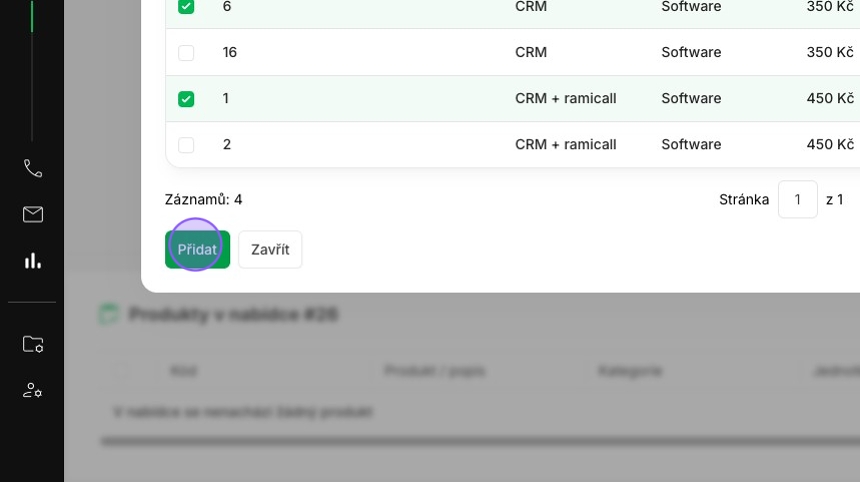Click the Stránka page number field

pyautogui.click(x=797, y=200)
